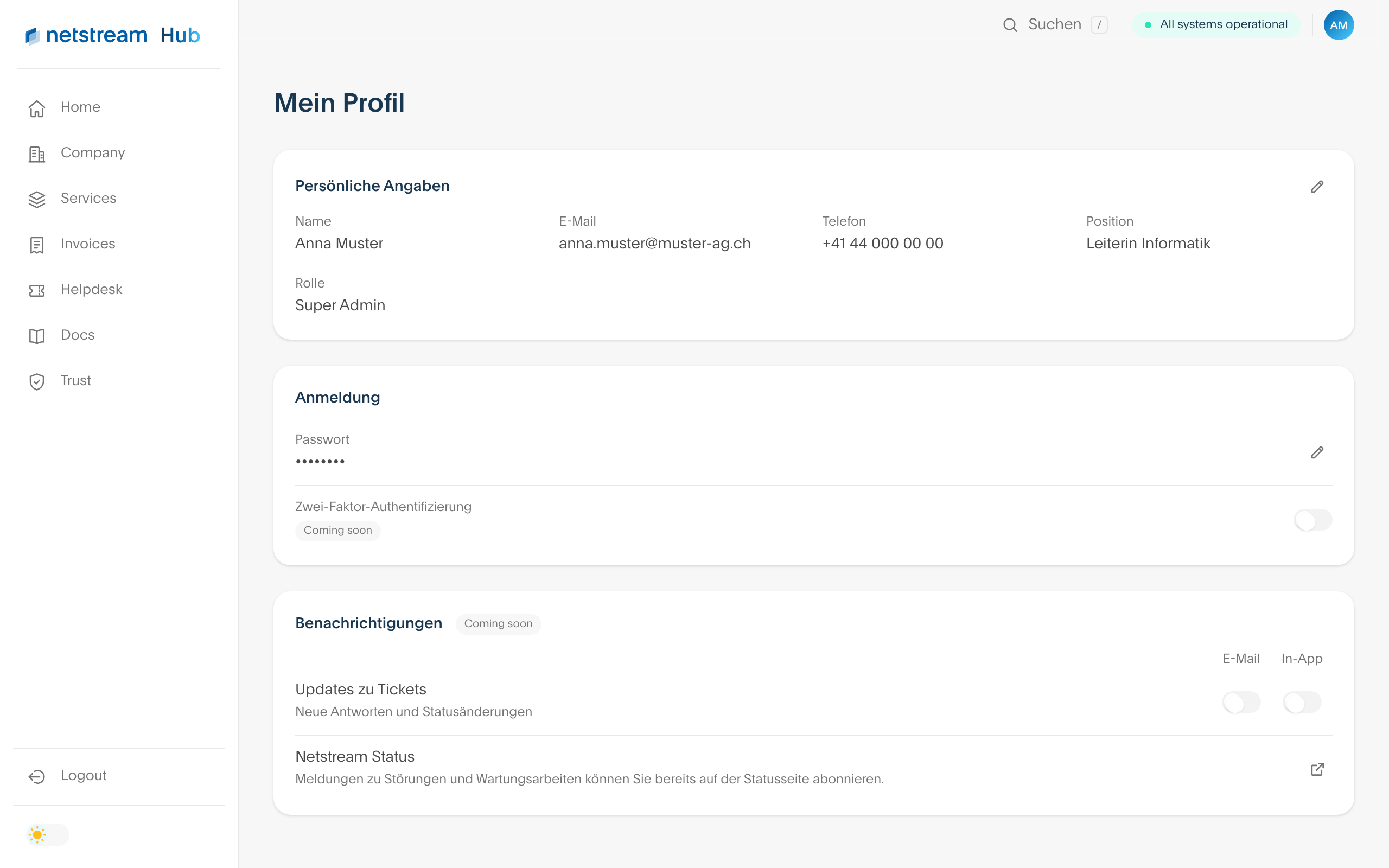Click the search magnifier icon
The width and height of the screenshot is (1389, 868).
pyautogui.click(x=1010, y=25)
